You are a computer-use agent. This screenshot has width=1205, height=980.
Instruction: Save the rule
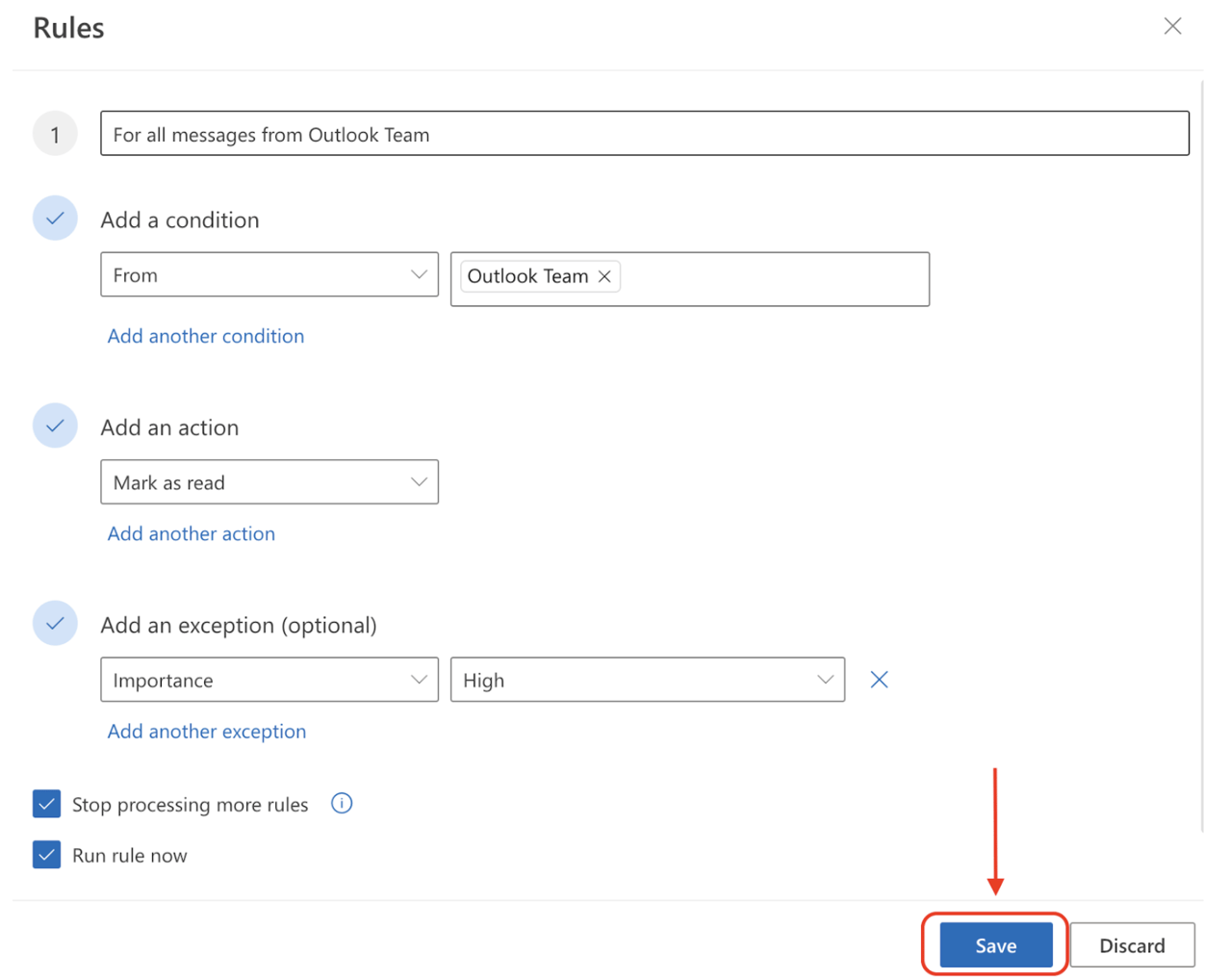(x=994, y=944)
